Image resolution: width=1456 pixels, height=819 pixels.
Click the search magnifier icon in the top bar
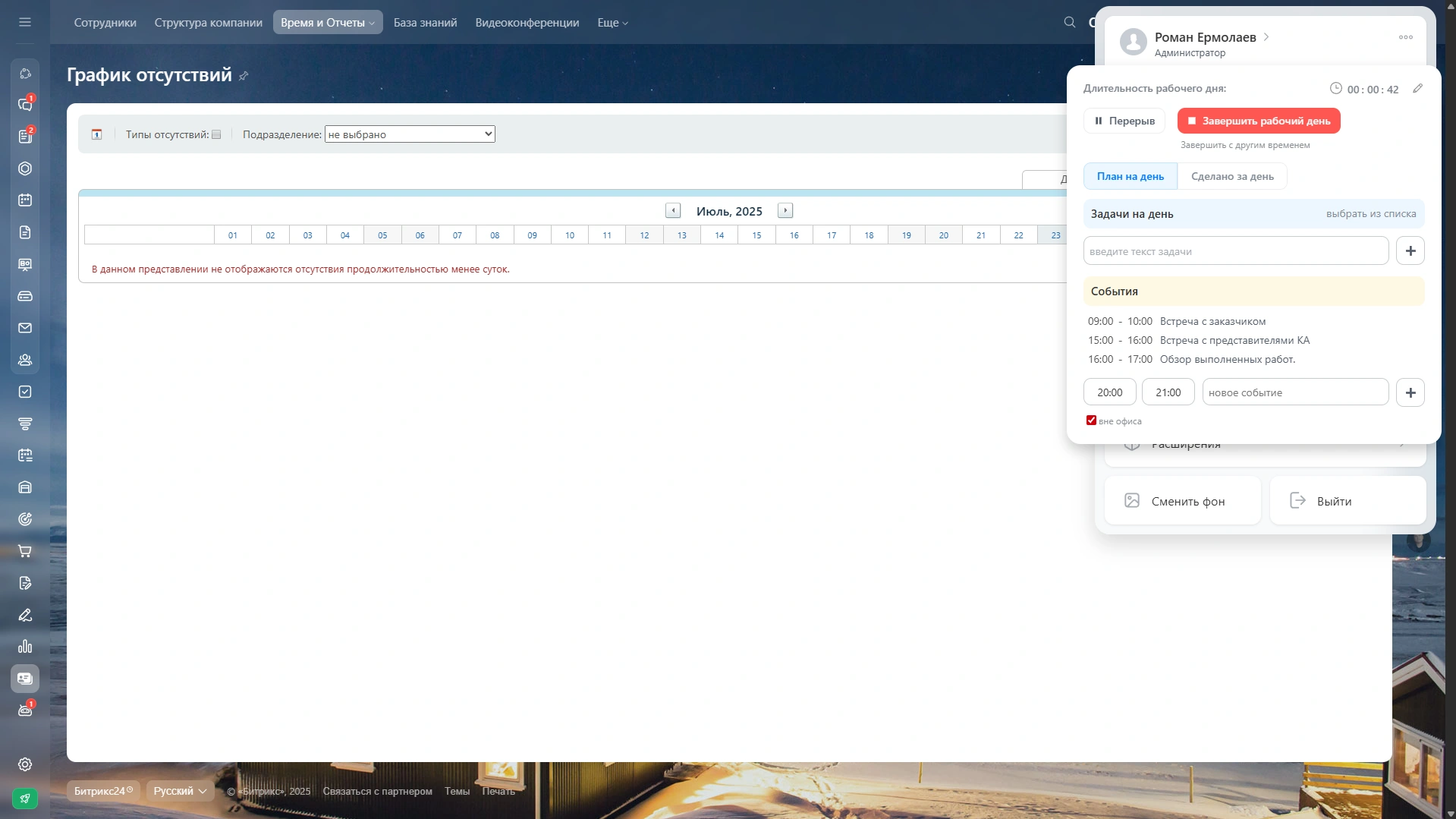[x=1070, y=23]
